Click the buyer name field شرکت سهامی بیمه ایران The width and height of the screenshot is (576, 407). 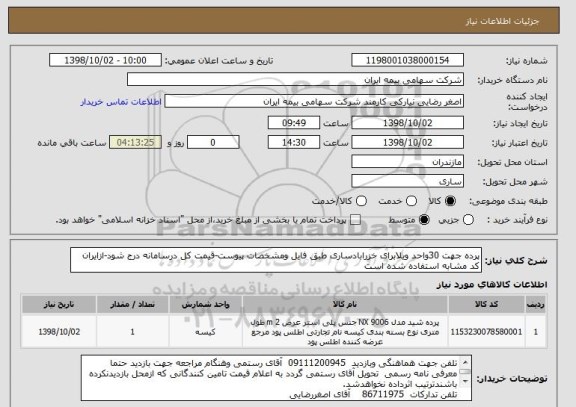(295, 80)
